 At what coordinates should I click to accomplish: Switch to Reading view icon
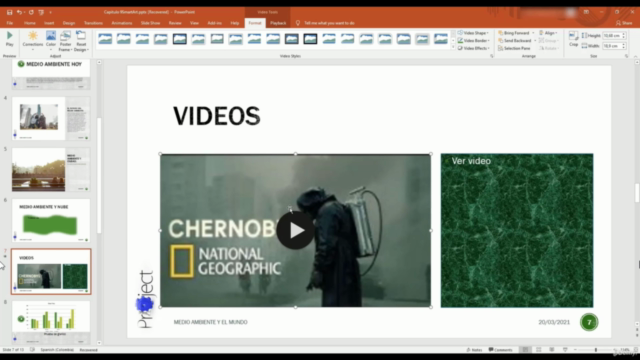pos(552,350)
